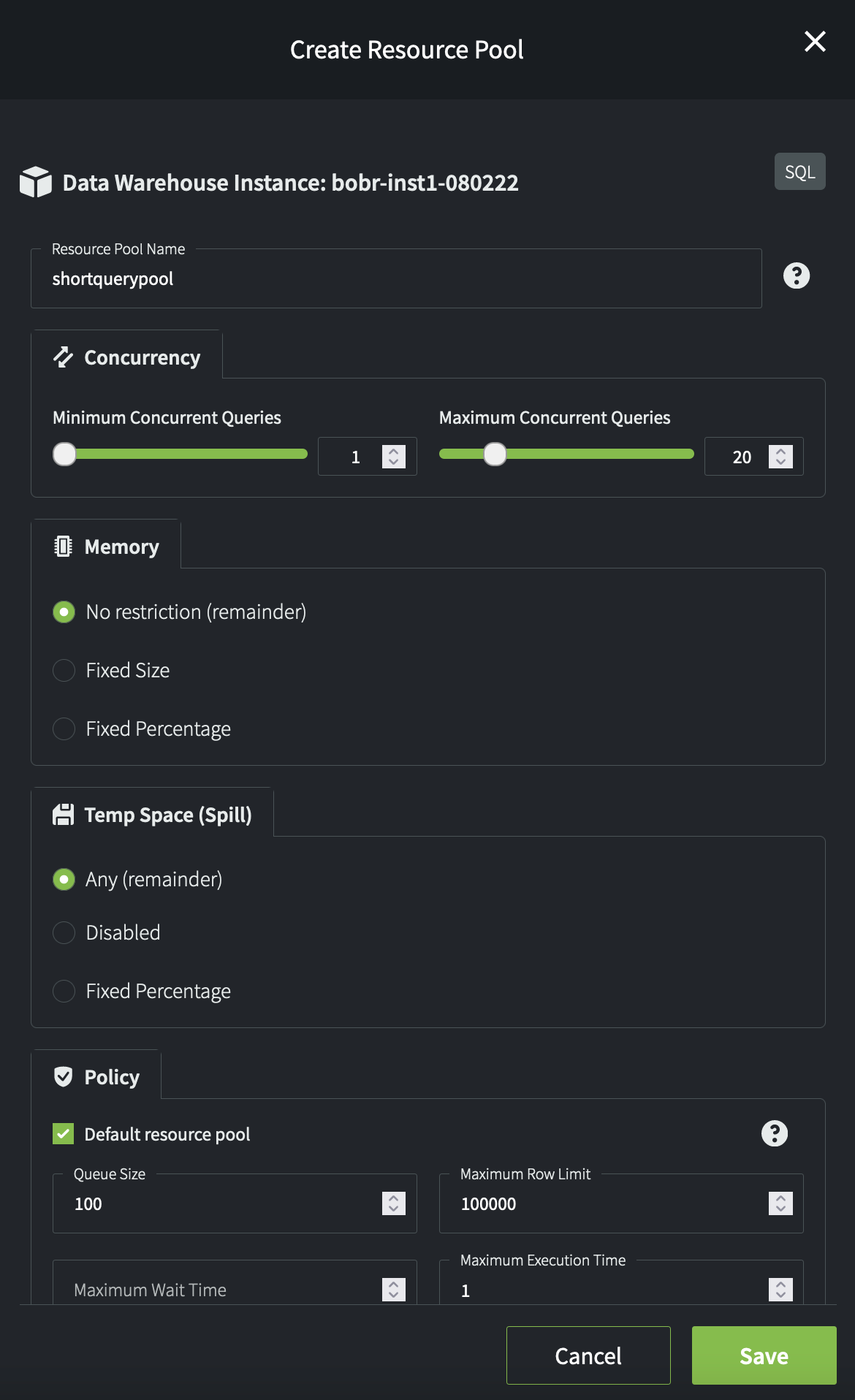Uncheck the Default resource pool checkbox
Screen dimensions: 855x1400
tap(64, 1133)
